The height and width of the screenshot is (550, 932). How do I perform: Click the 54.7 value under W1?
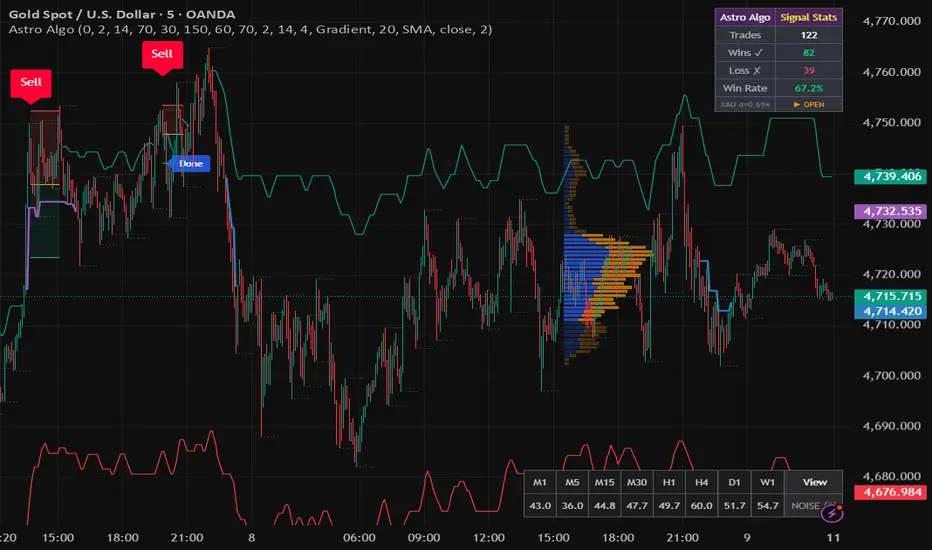pos(767,505)
